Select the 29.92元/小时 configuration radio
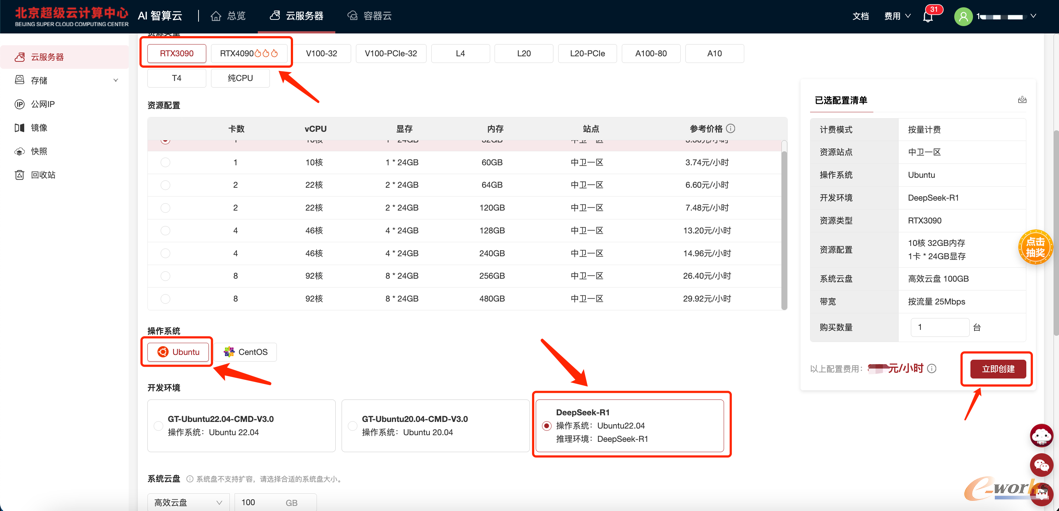1059x511 pixels. point(165,299)
